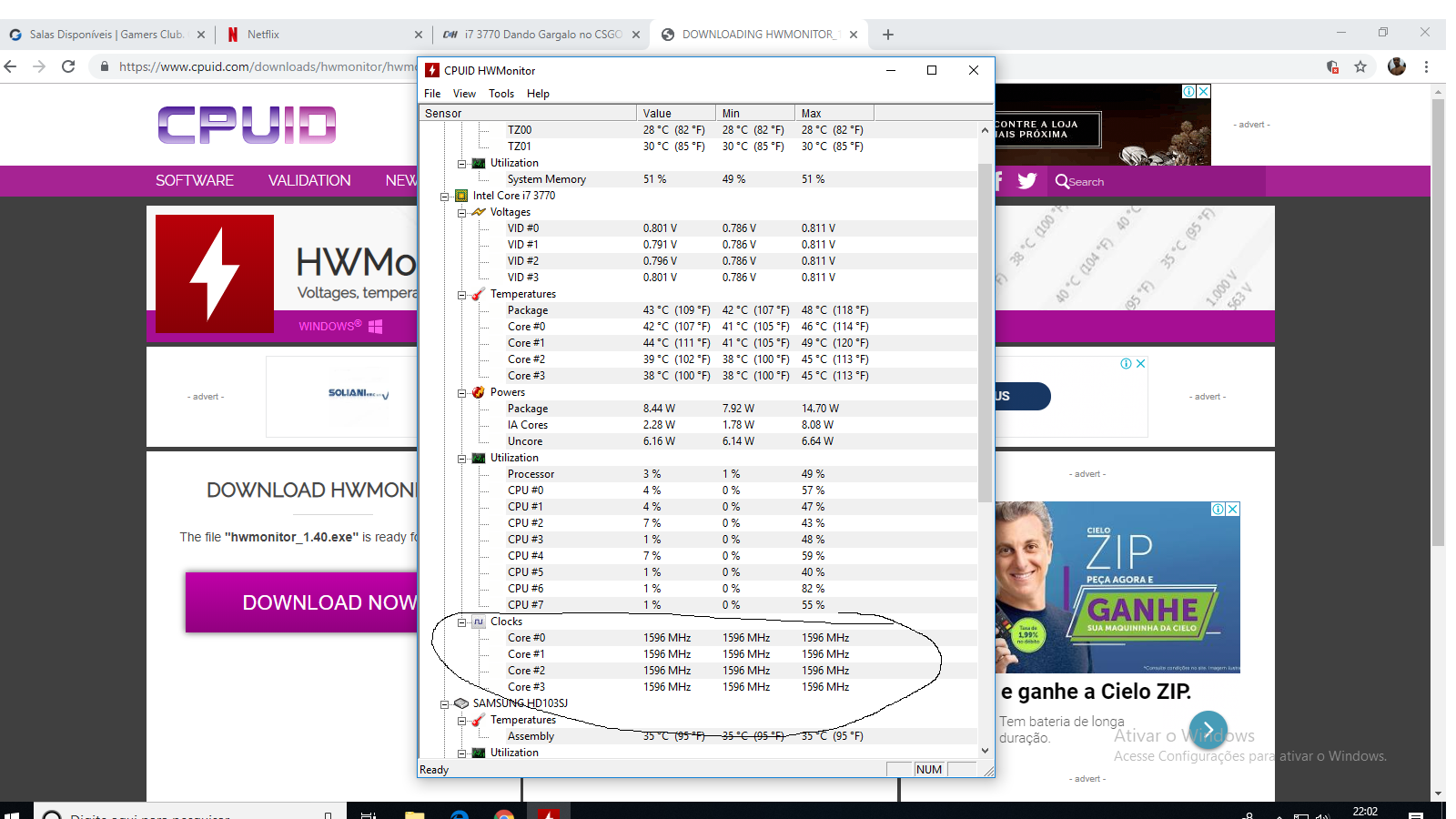
Task: Click the CPU Temperatures thermometer icon
Action: point(479,294)
